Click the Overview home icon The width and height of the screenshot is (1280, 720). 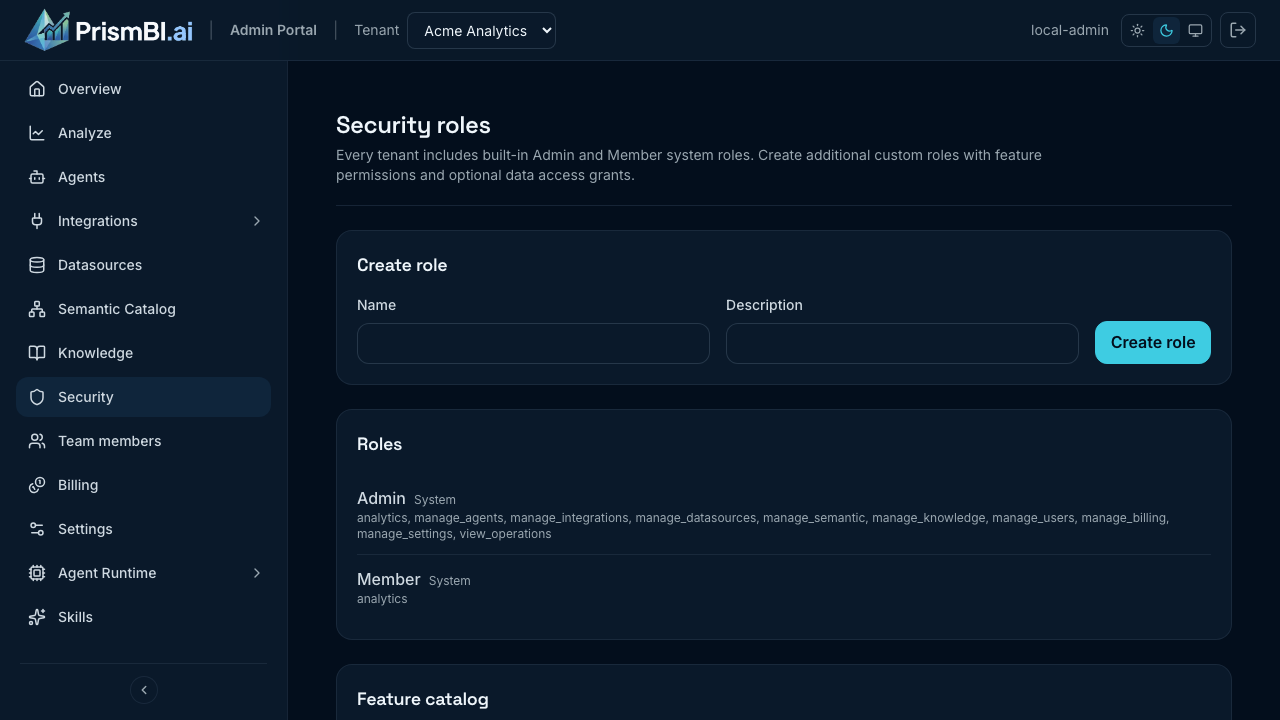[37, 89]
